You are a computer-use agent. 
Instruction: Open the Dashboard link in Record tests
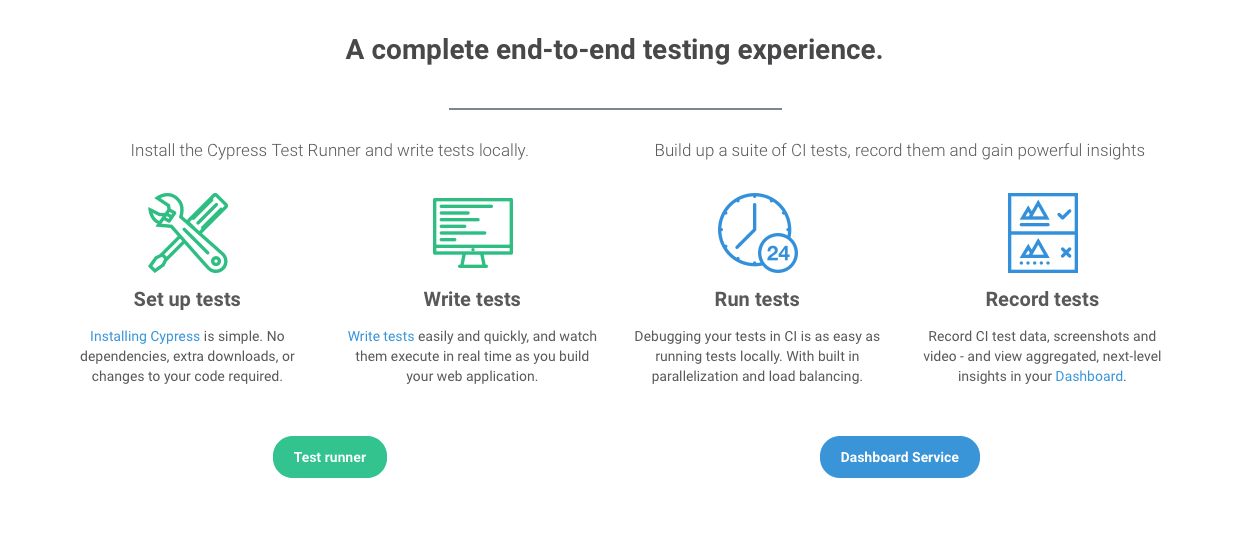(x=1089, y=377)
